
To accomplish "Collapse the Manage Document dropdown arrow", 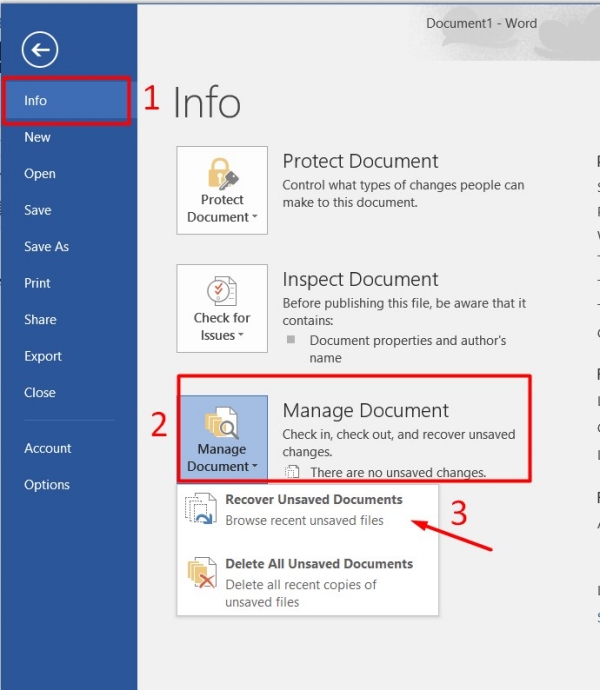I will click(x=254, y=466).
